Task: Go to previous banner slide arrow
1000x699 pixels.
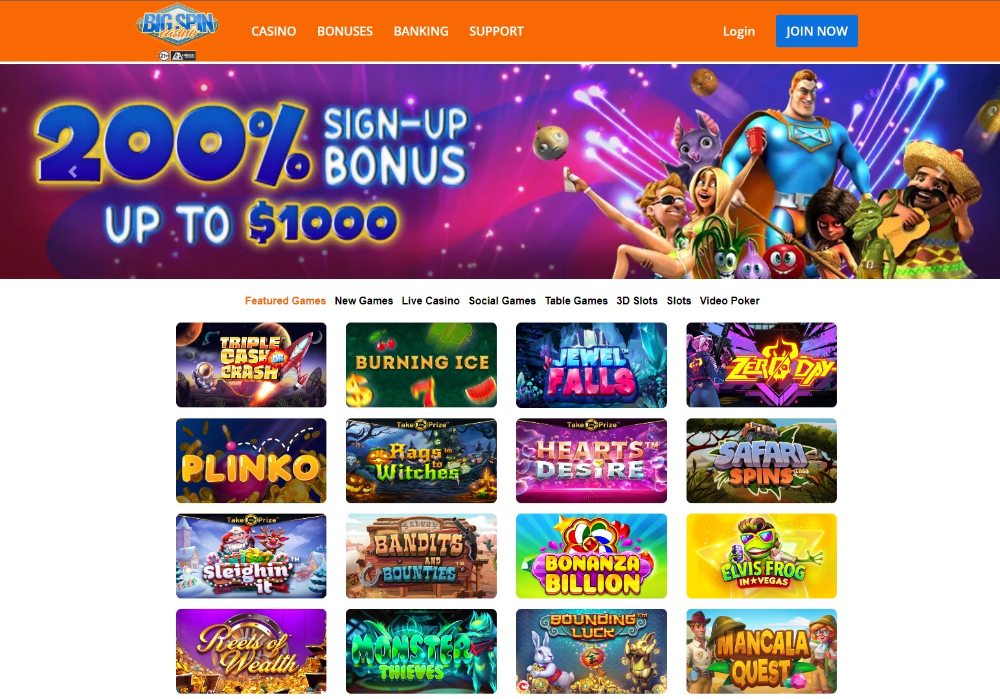Action: 73,172
